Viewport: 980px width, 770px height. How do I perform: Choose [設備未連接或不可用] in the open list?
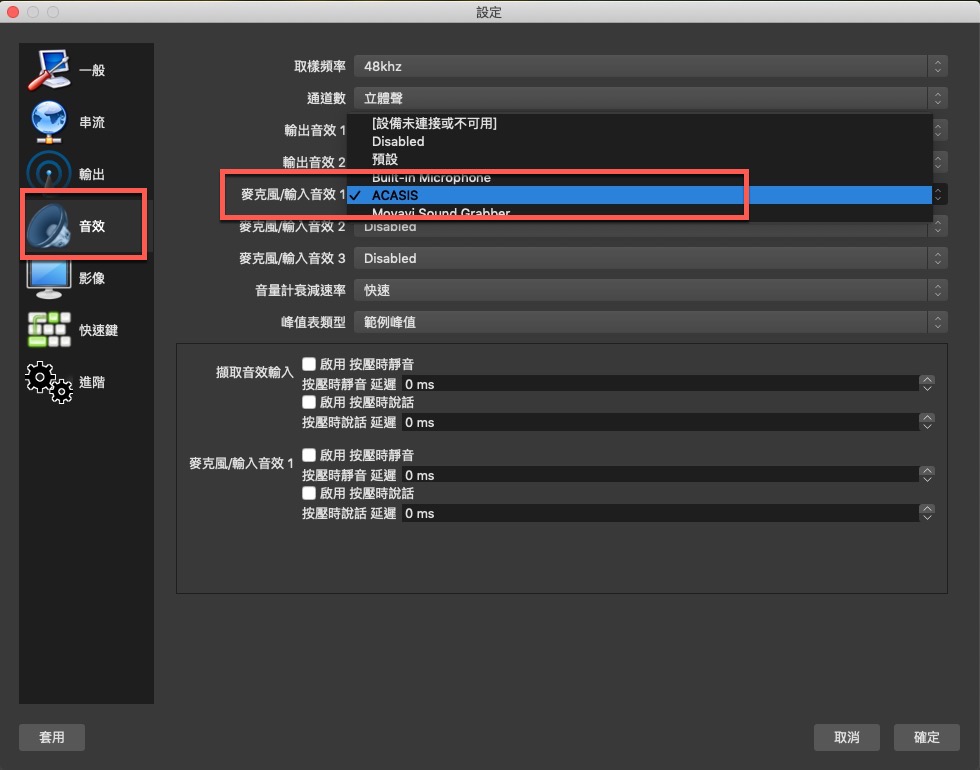[639, 123]
